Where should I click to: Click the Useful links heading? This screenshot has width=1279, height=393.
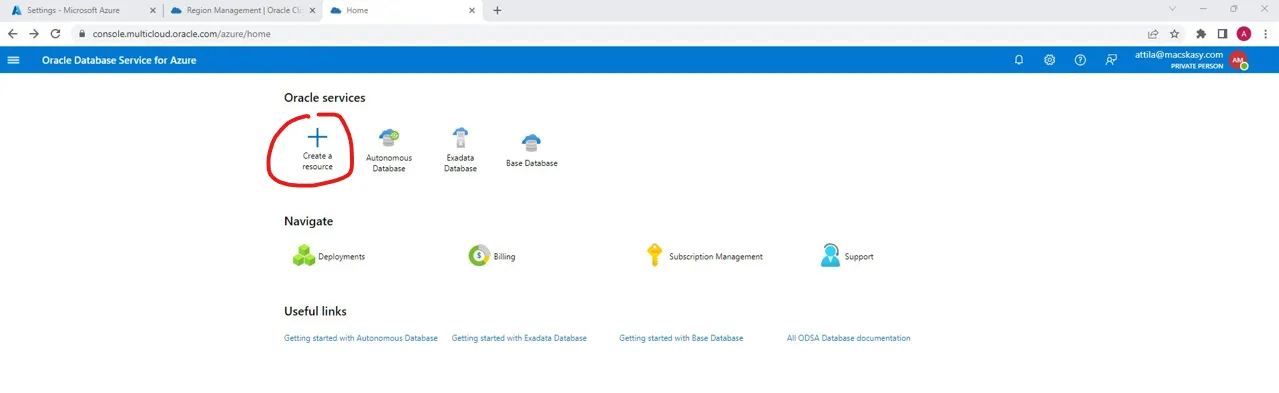pos(315,311)
